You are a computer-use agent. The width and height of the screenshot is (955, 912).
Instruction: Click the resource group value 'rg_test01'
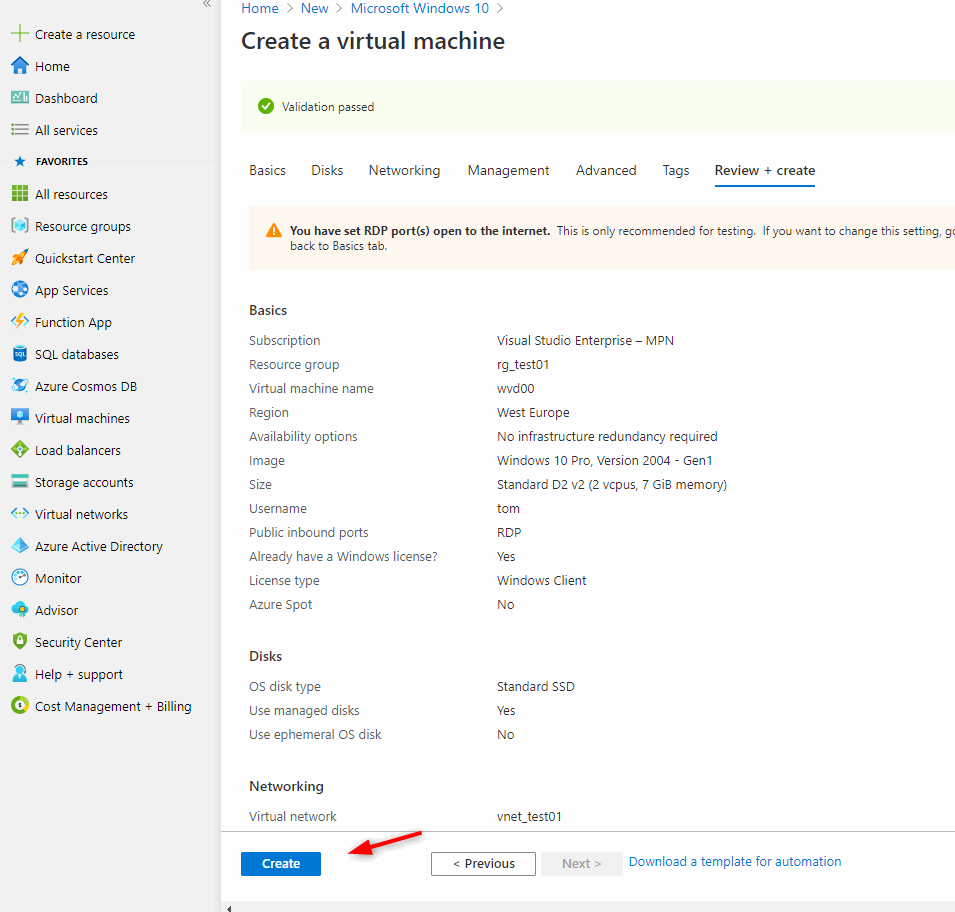click(x=523, y=364)
